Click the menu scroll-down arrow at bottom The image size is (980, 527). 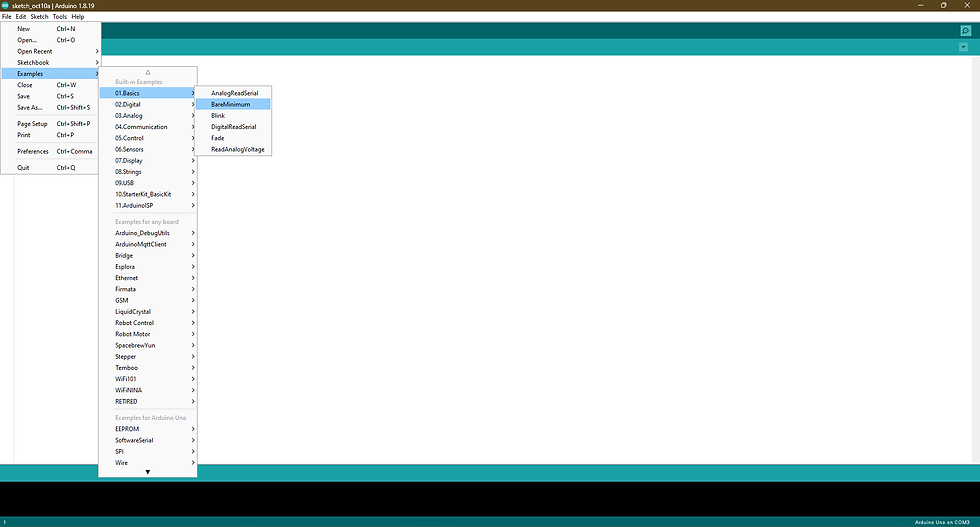[148, 472]
